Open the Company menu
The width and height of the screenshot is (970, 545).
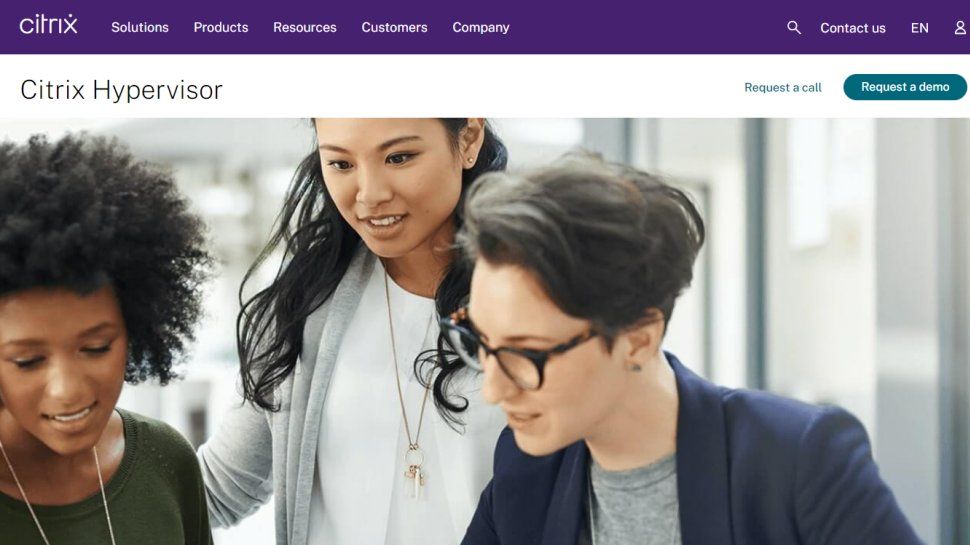coord(481,27)
